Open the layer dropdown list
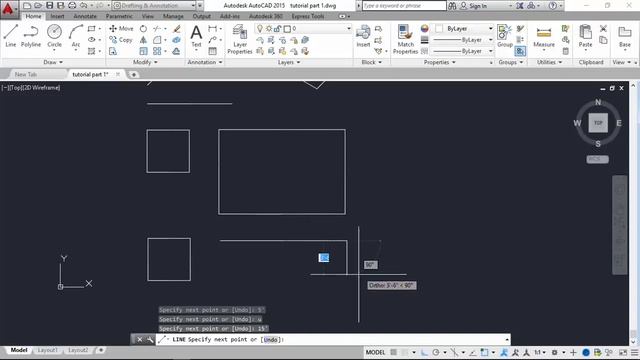 tap(349, 29)
